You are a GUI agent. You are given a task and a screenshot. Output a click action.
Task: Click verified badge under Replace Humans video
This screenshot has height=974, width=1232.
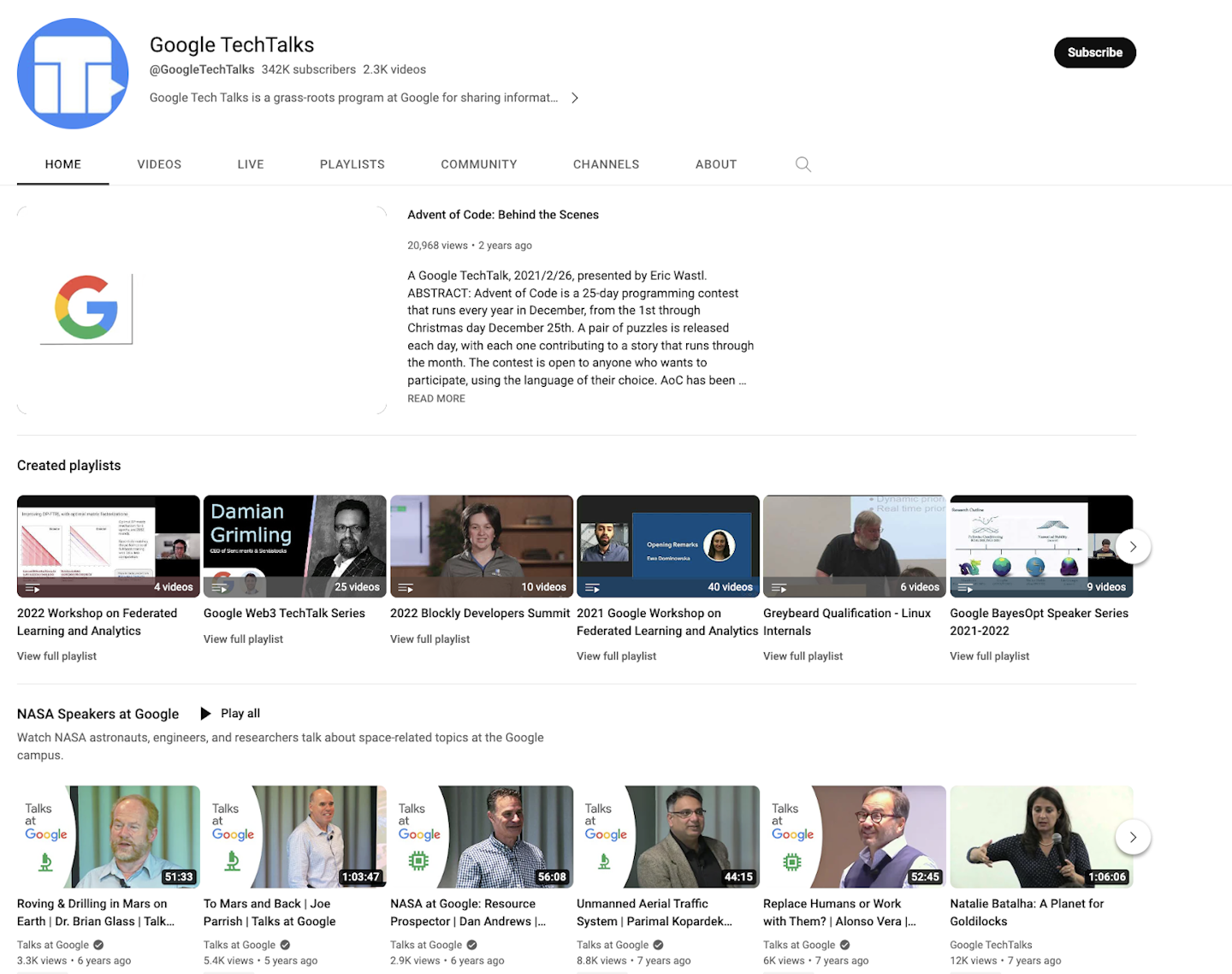844,945
